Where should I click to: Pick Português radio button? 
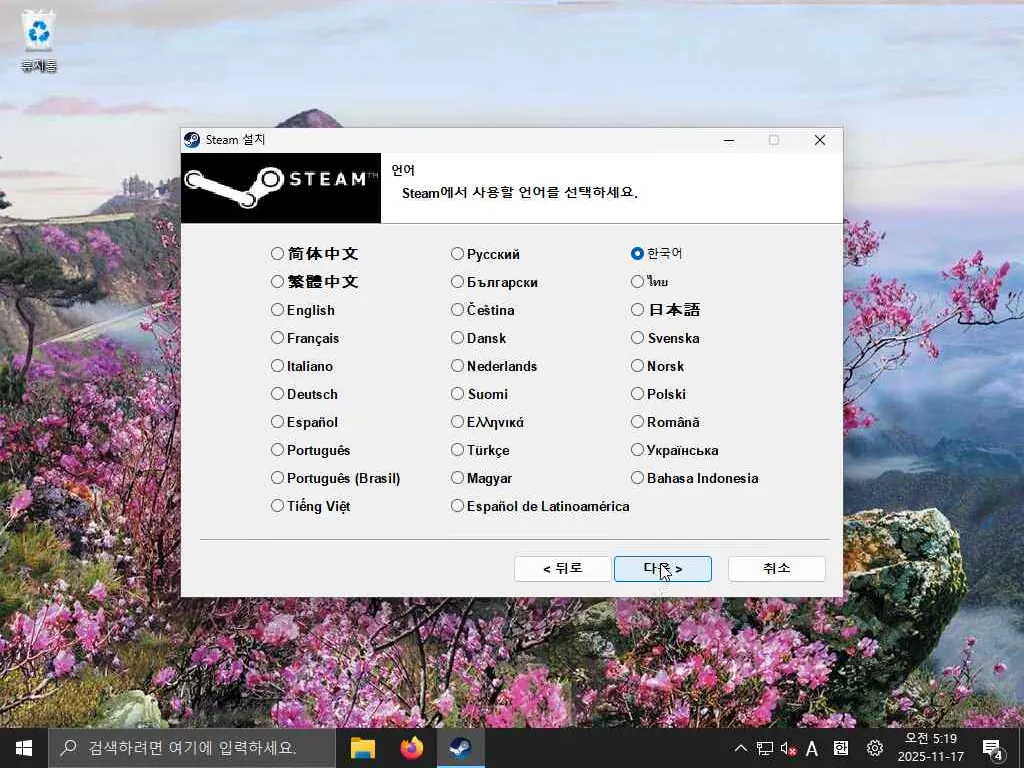(311, 451)
